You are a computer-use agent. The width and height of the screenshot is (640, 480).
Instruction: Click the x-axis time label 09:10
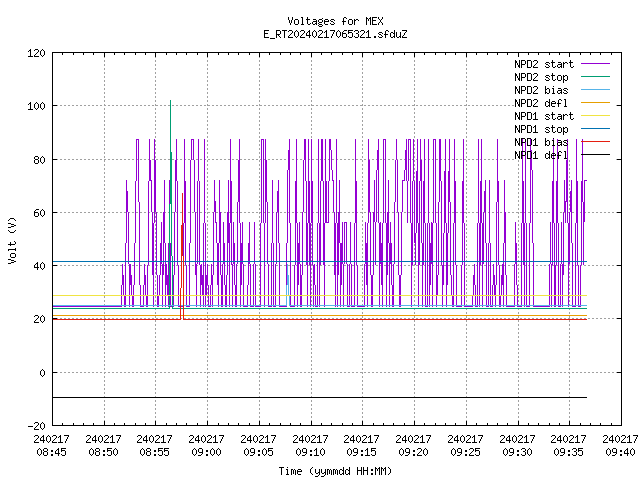[310, 453]
